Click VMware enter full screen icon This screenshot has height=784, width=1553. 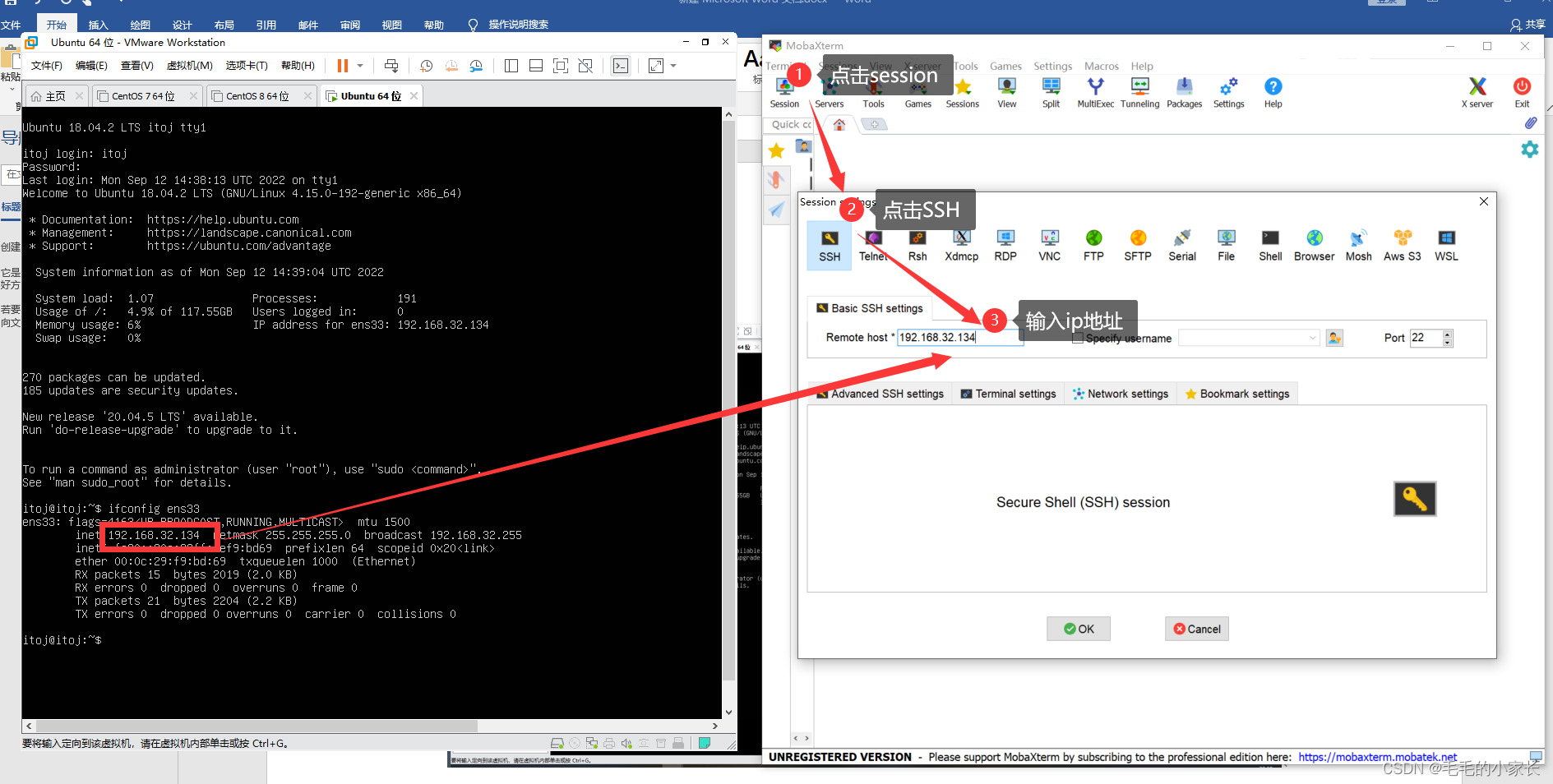pos(561,66)
